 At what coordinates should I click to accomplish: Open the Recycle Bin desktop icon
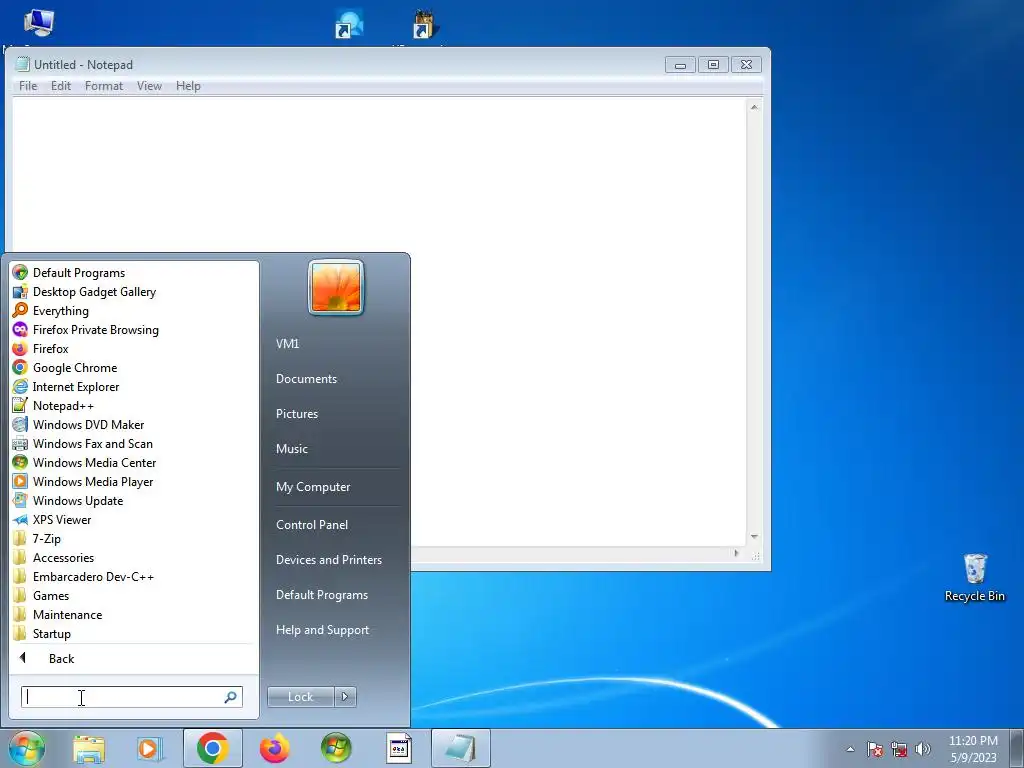(974, 577)
